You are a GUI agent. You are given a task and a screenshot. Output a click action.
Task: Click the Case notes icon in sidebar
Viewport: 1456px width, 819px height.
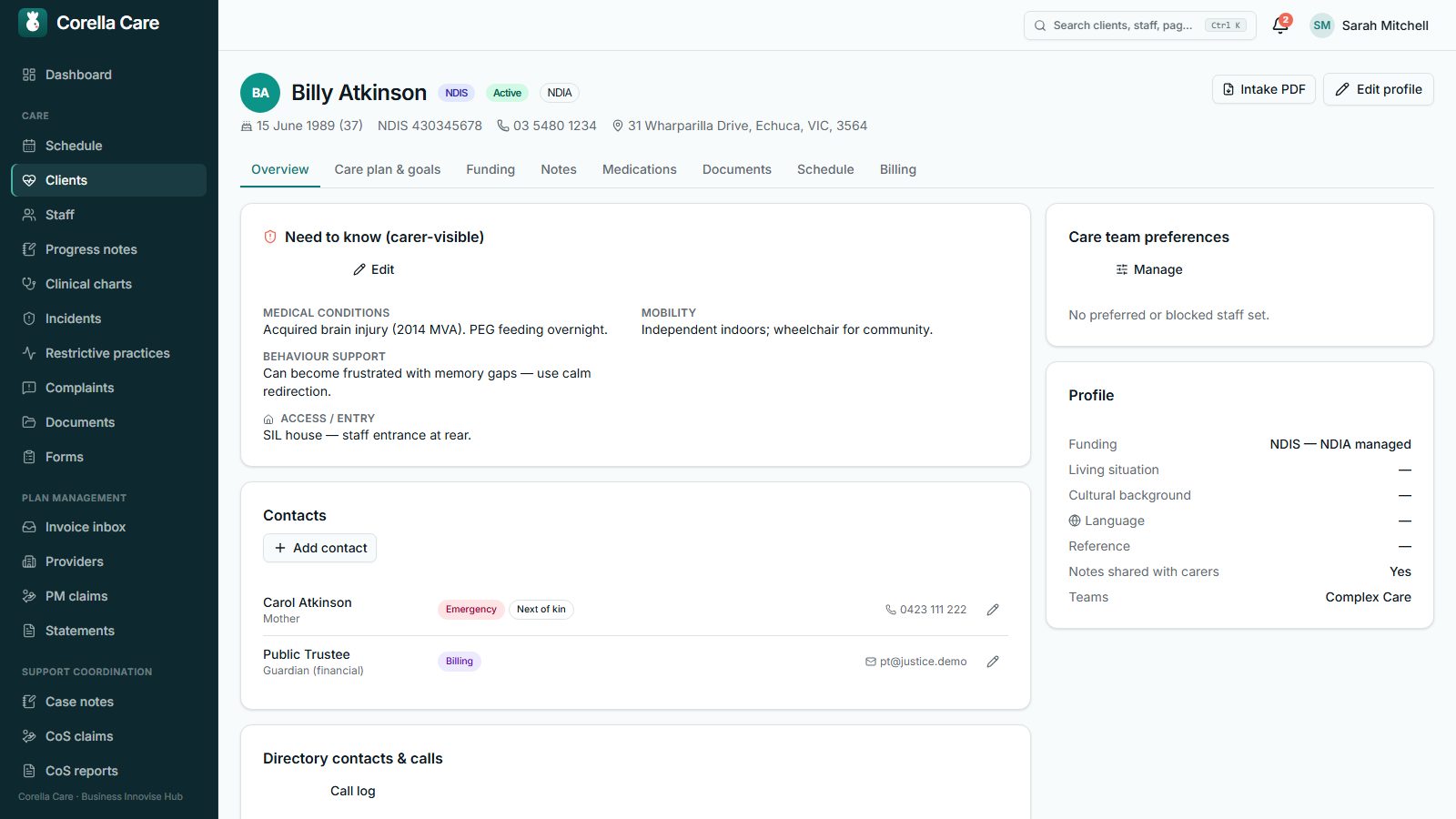point(29,702)
